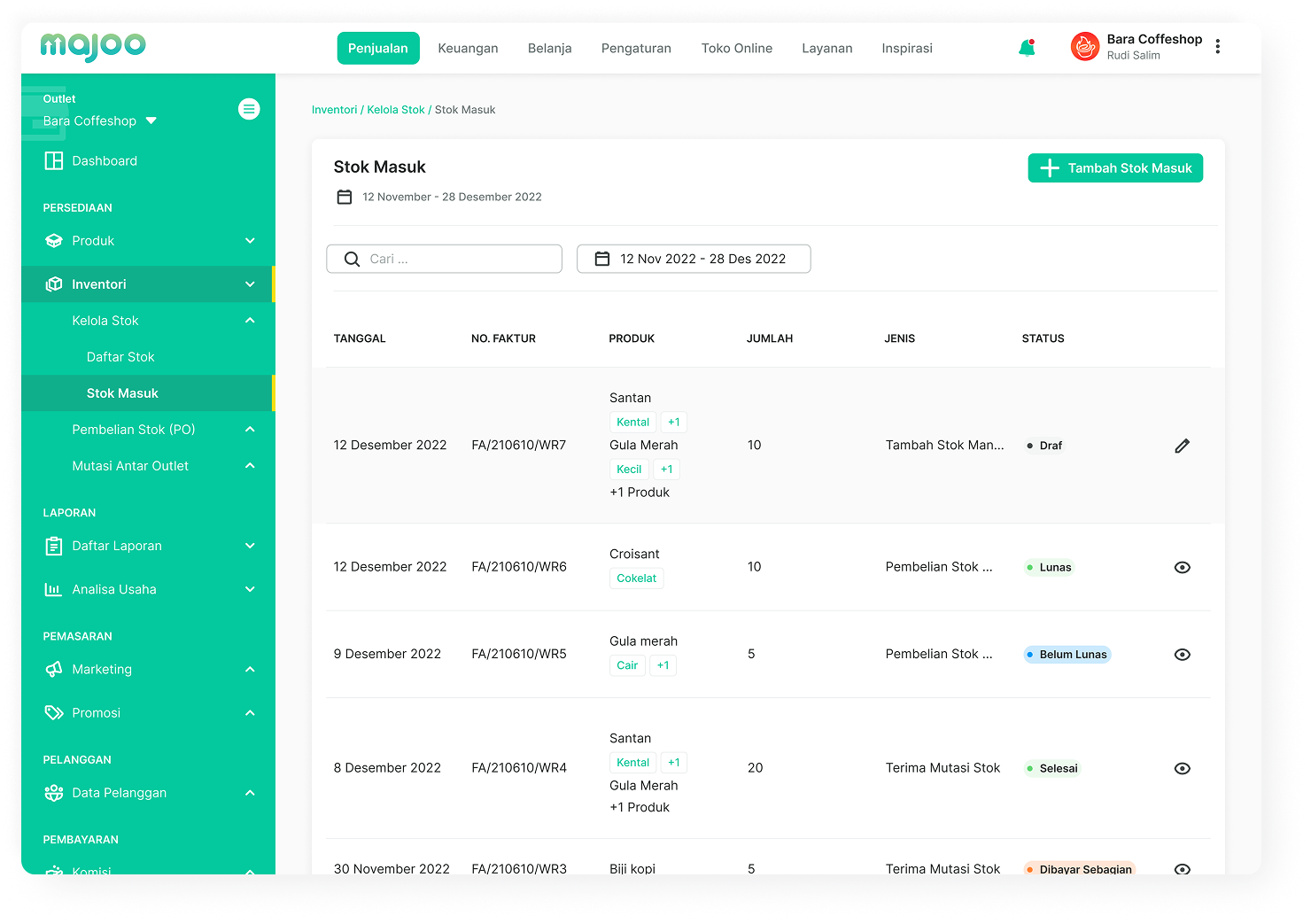Toggle the Data Pelanggan chevron
This screenshot has width=1311, height=924.
tap(250, 792)
